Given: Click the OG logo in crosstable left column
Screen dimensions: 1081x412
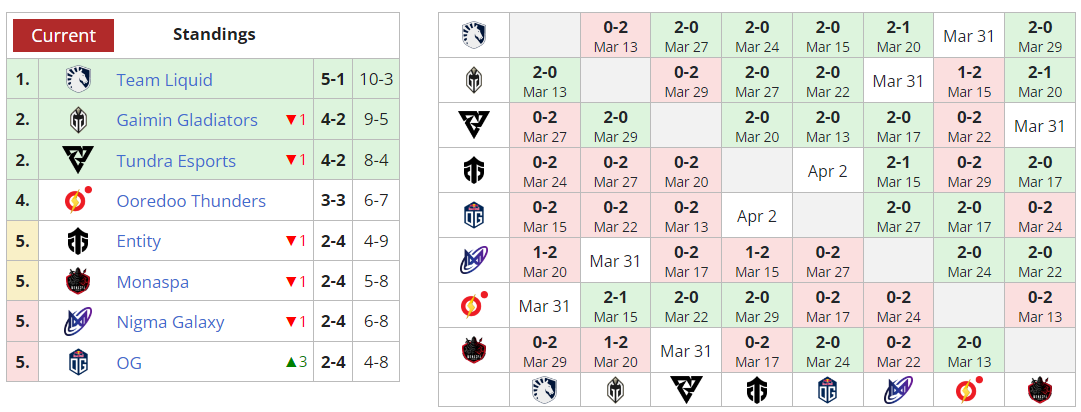Looking at the screenshot, I should pyautogui.click(x=474, y=216).
